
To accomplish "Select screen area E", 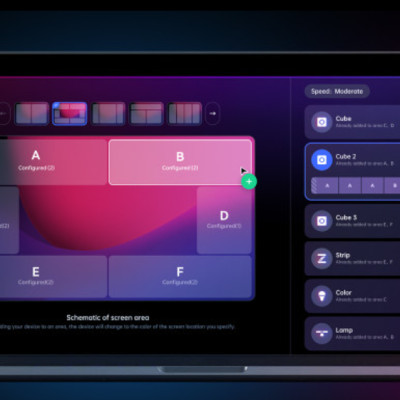I will point(53,276).
